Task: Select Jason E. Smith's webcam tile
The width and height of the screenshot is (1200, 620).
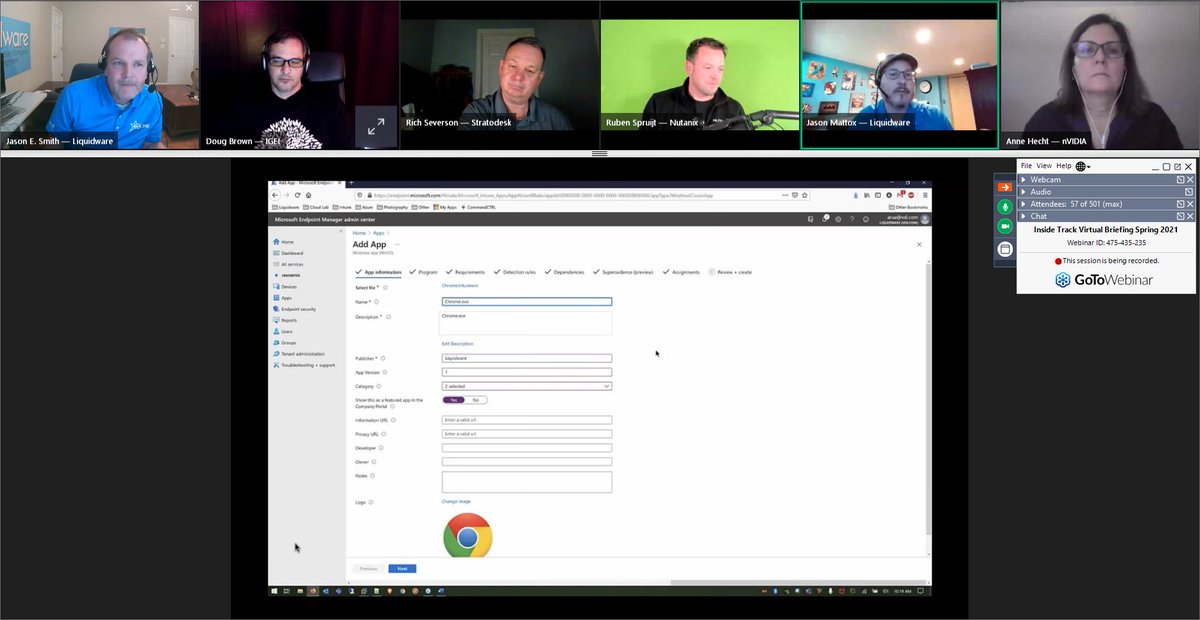Action: point(100,75)
